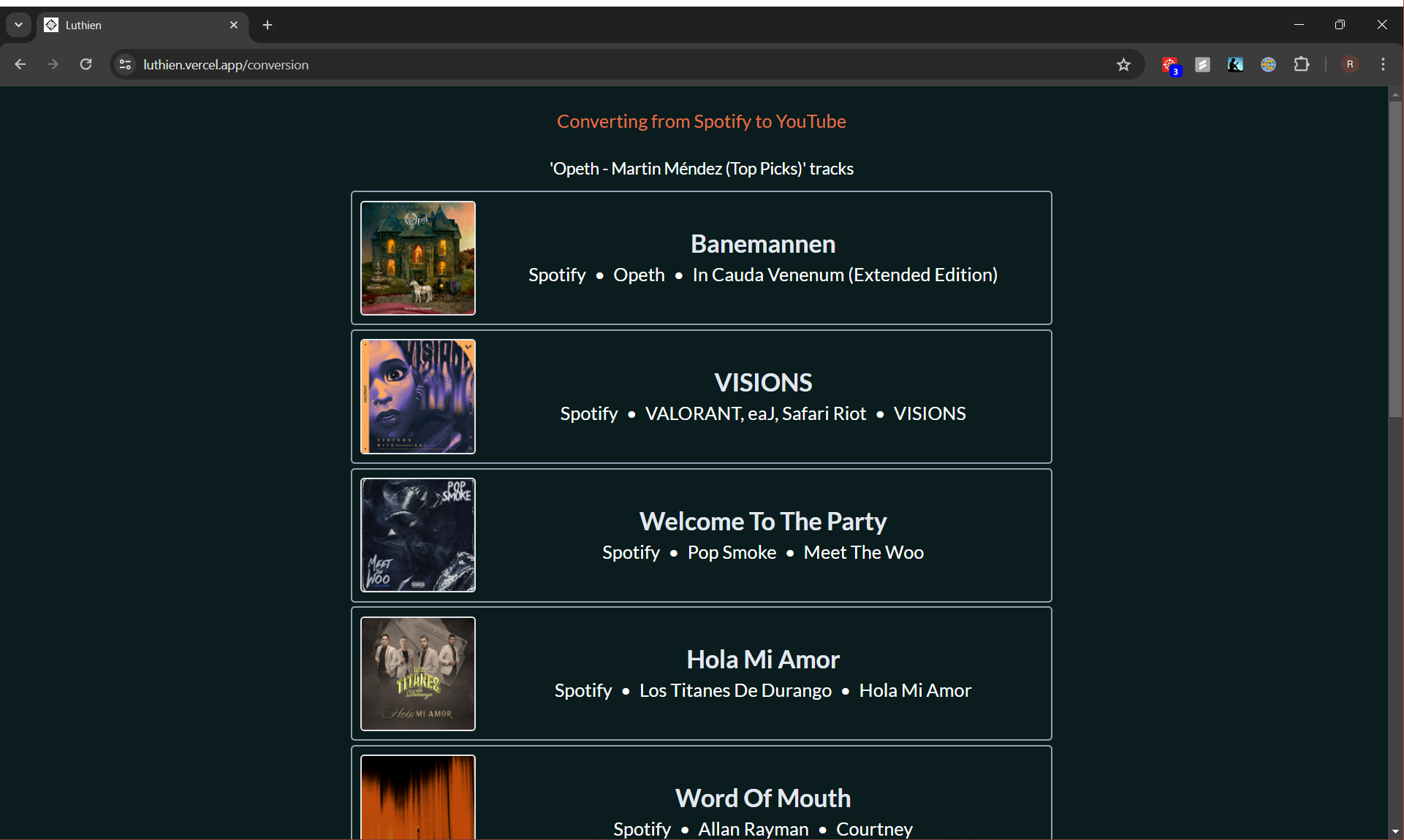Expand the tab search dropdown arrow

[18, 25]
